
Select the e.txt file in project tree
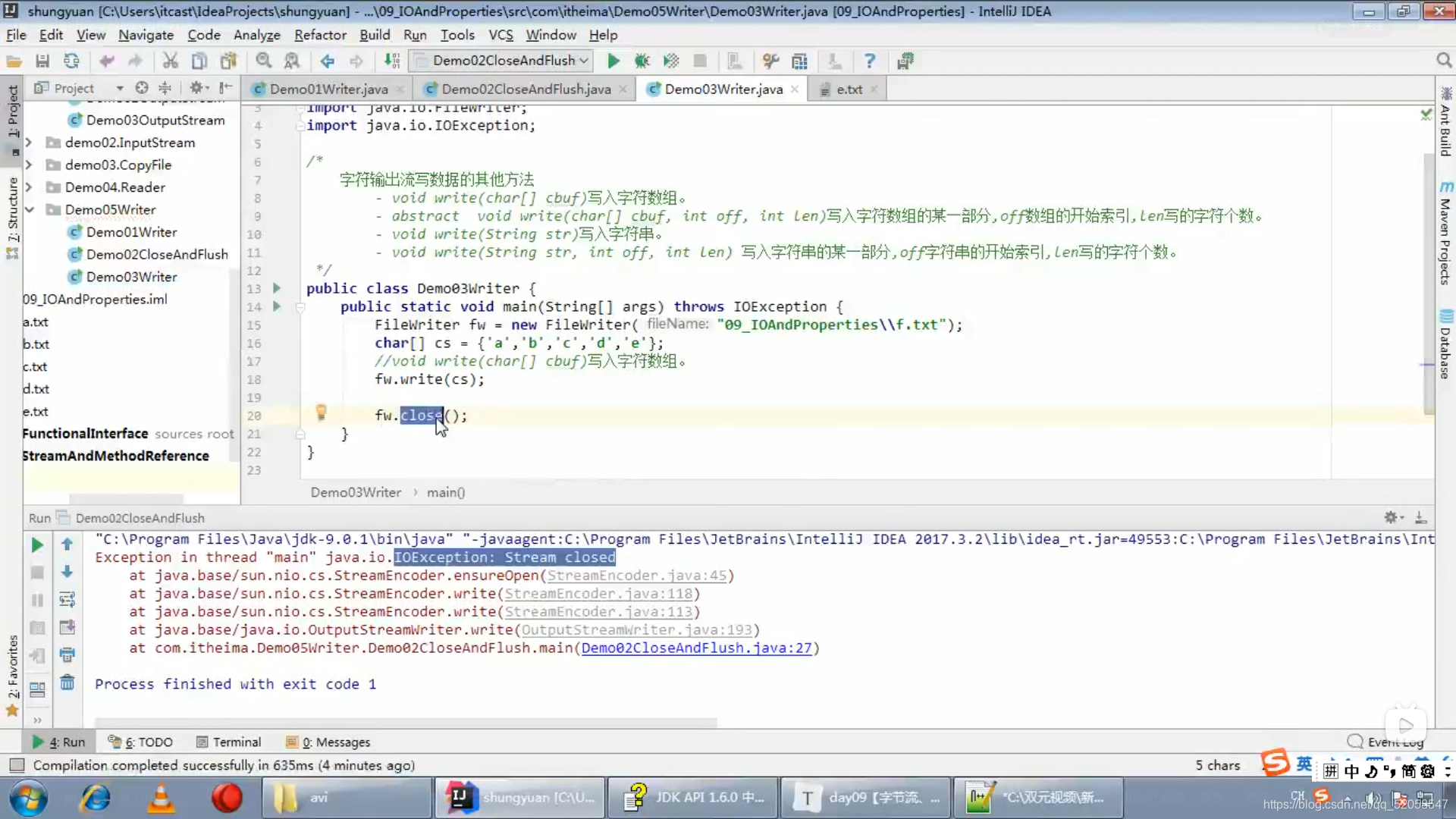point(36,411)
